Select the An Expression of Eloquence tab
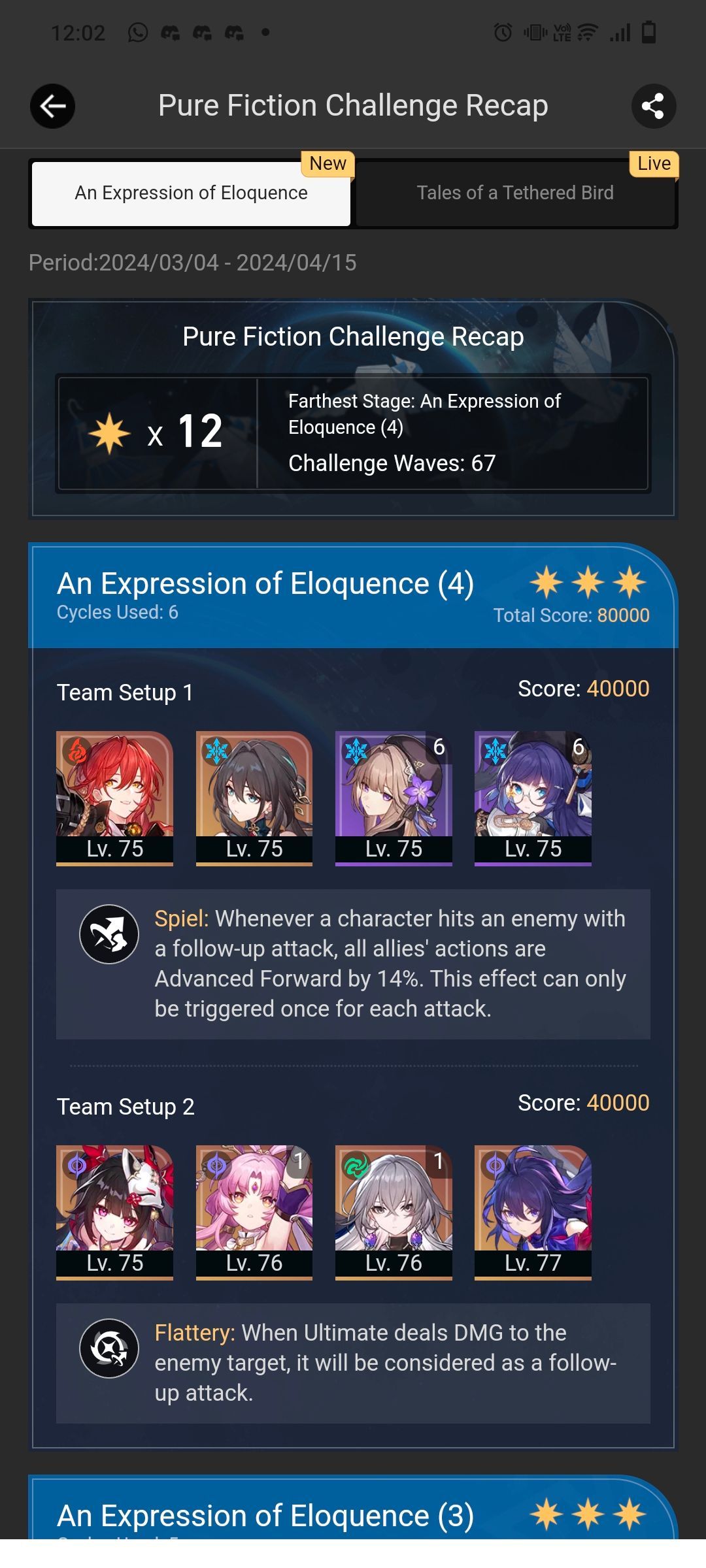Screen dimensions: 706x1568 191,193
